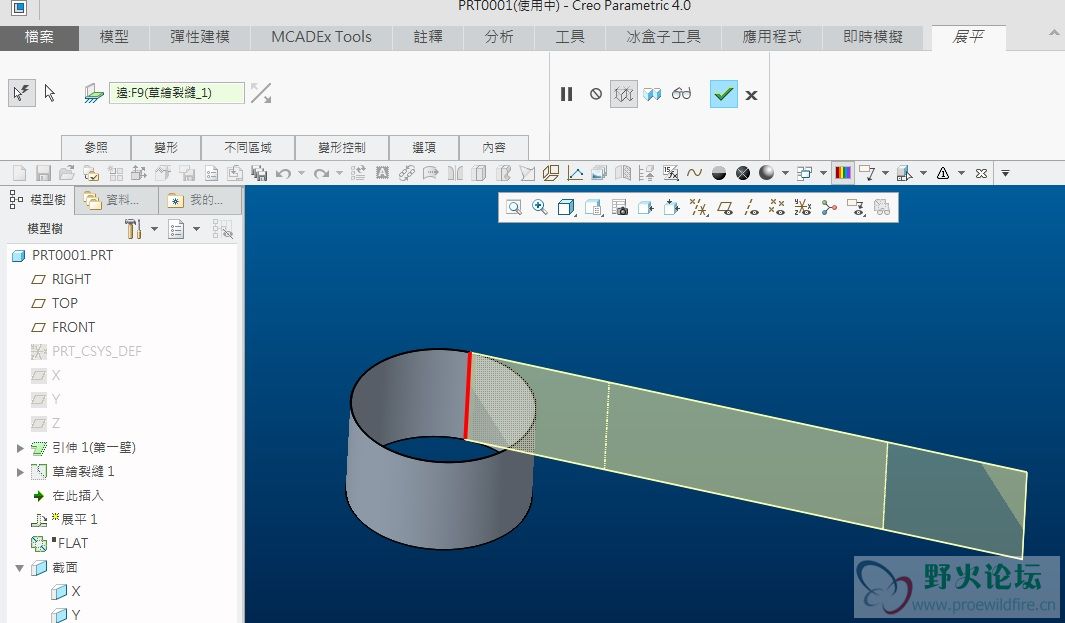
Task: Open the 選項 slide-down panel
Action: pos(424,147)
